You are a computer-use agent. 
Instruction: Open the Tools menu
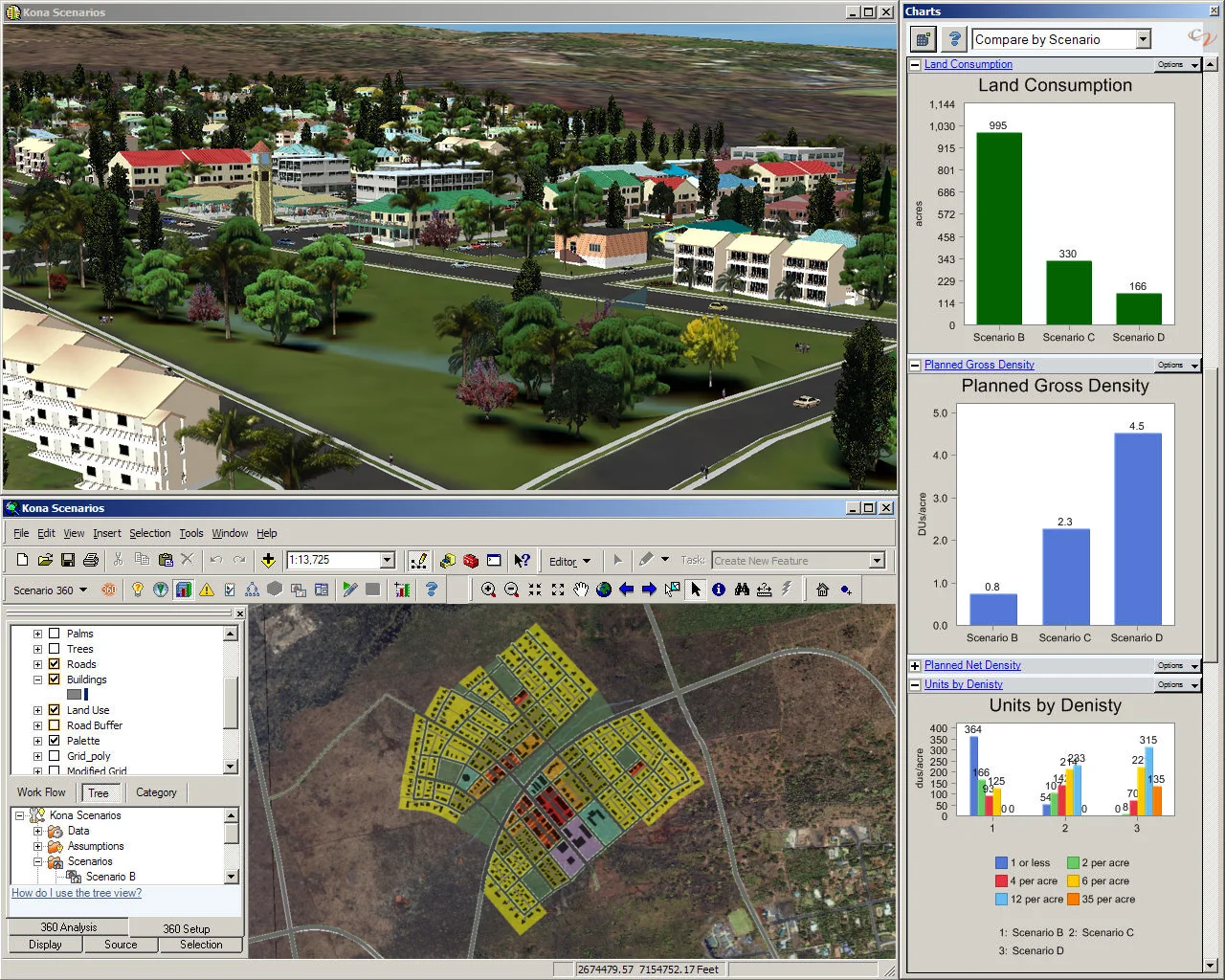tap(191, 533)
